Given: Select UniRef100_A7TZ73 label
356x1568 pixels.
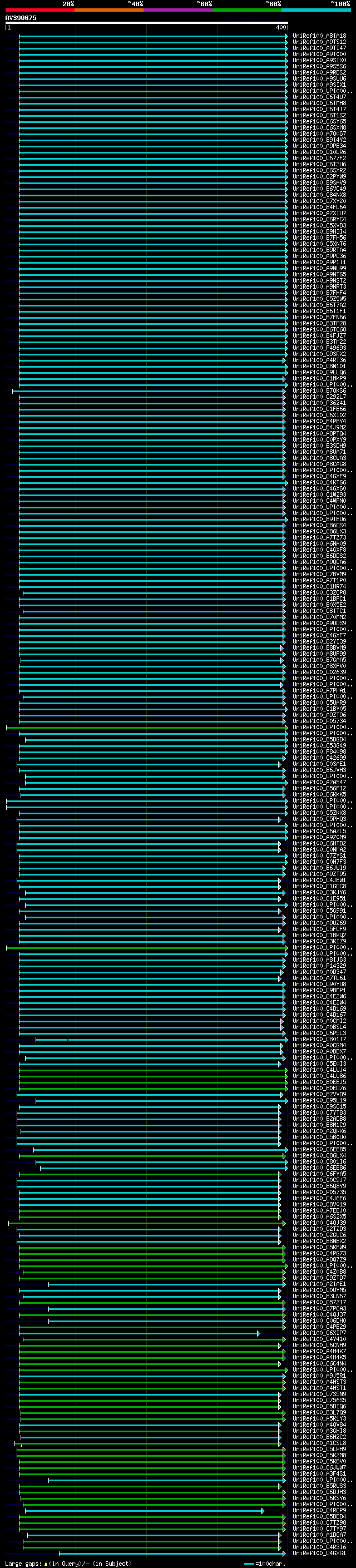Looking at the screenshot, I should (319, 537).
